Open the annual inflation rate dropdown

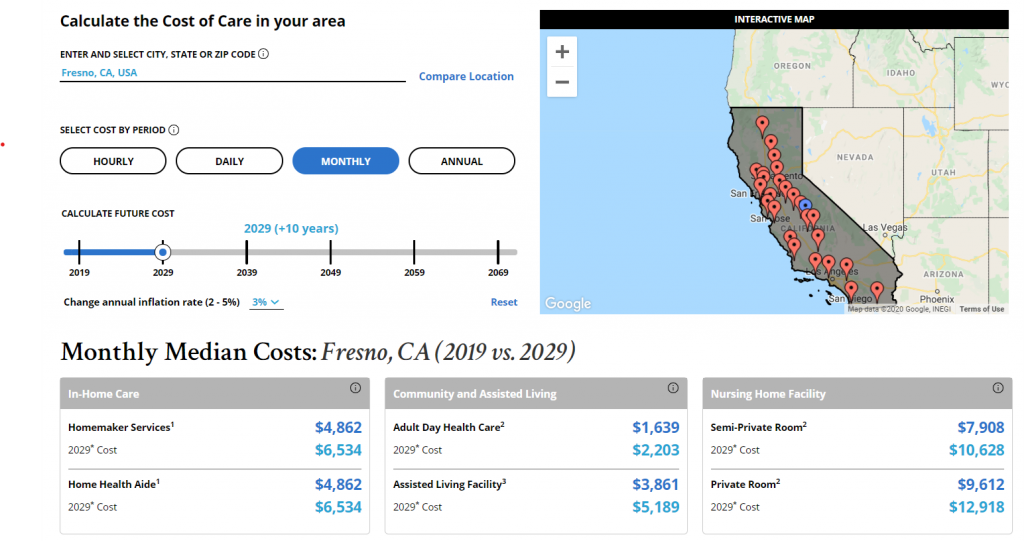tap(266, 303)
